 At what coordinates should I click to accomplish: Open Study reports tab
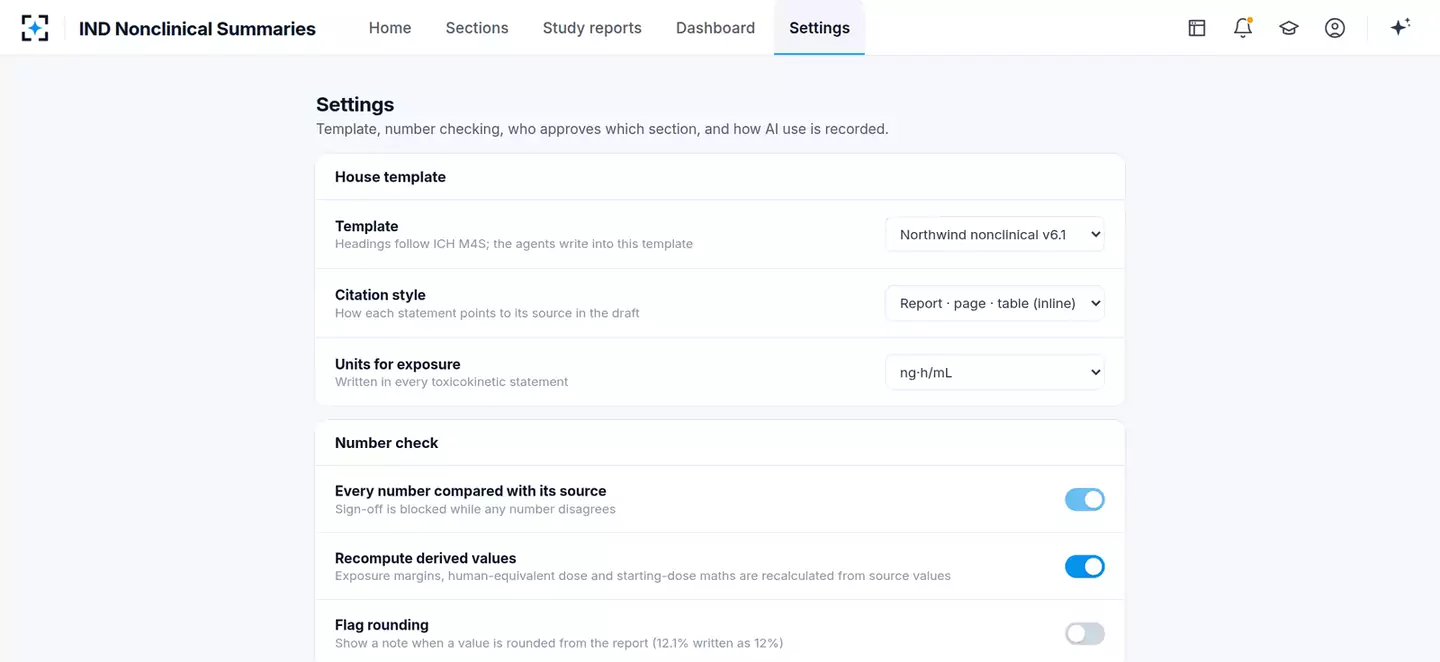(592, 28)
